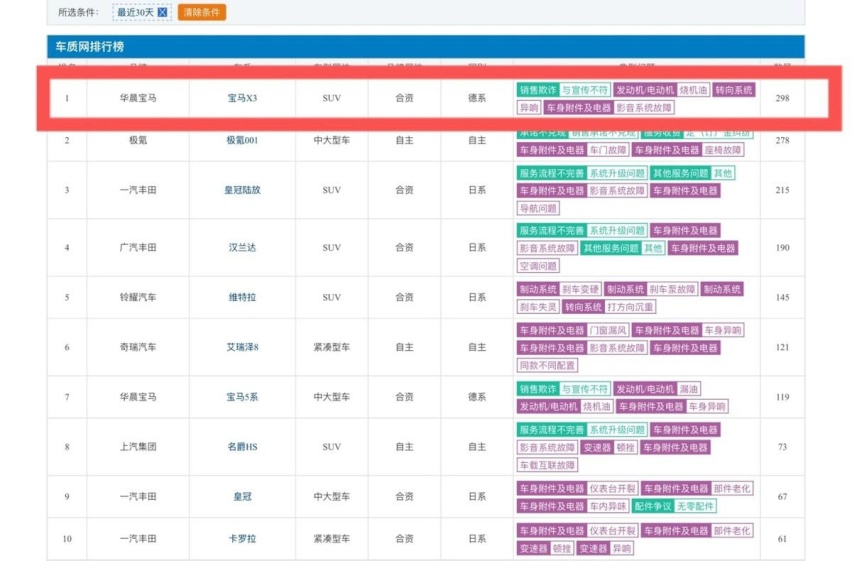Click the 异响 tag in the 卡罗拉 row
852x561 pixels.
pyautogui.click(x=622, y=548)
